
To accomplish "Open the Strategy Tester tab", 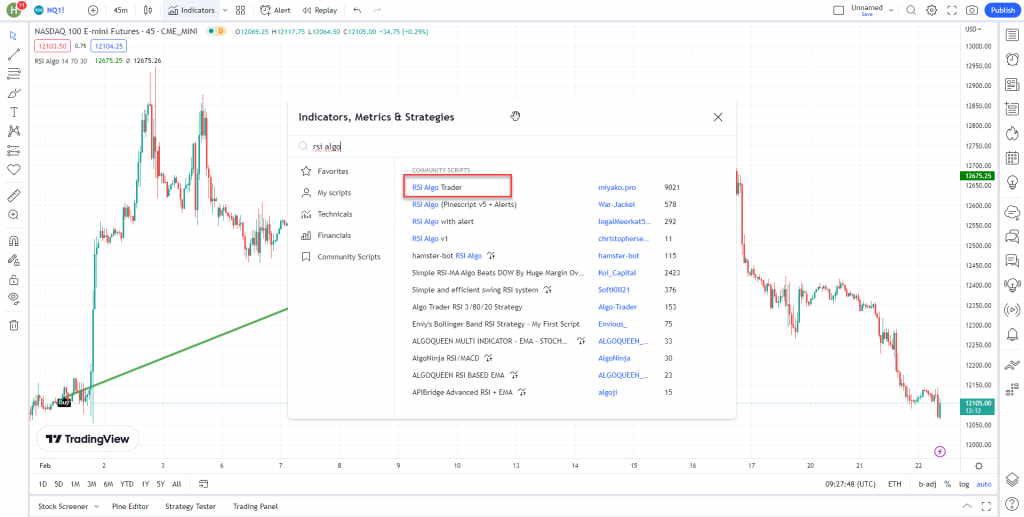I will 190,506.
